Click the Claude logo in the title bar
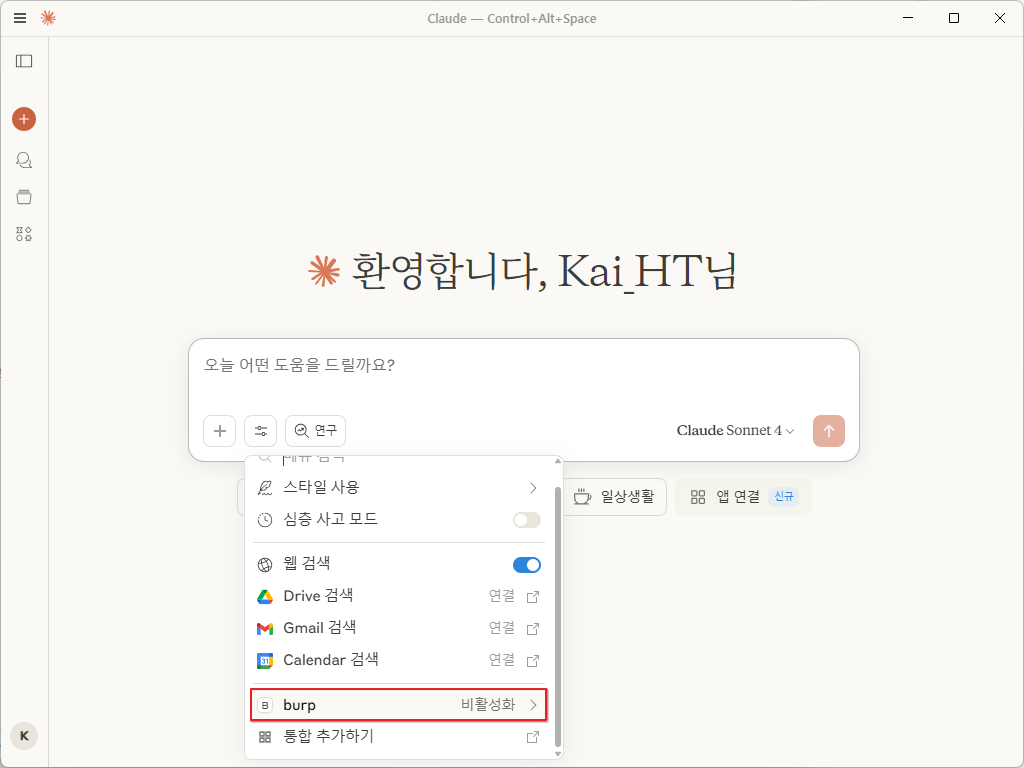Viewport: 1024px width, 768px height. tap(48, 18)
